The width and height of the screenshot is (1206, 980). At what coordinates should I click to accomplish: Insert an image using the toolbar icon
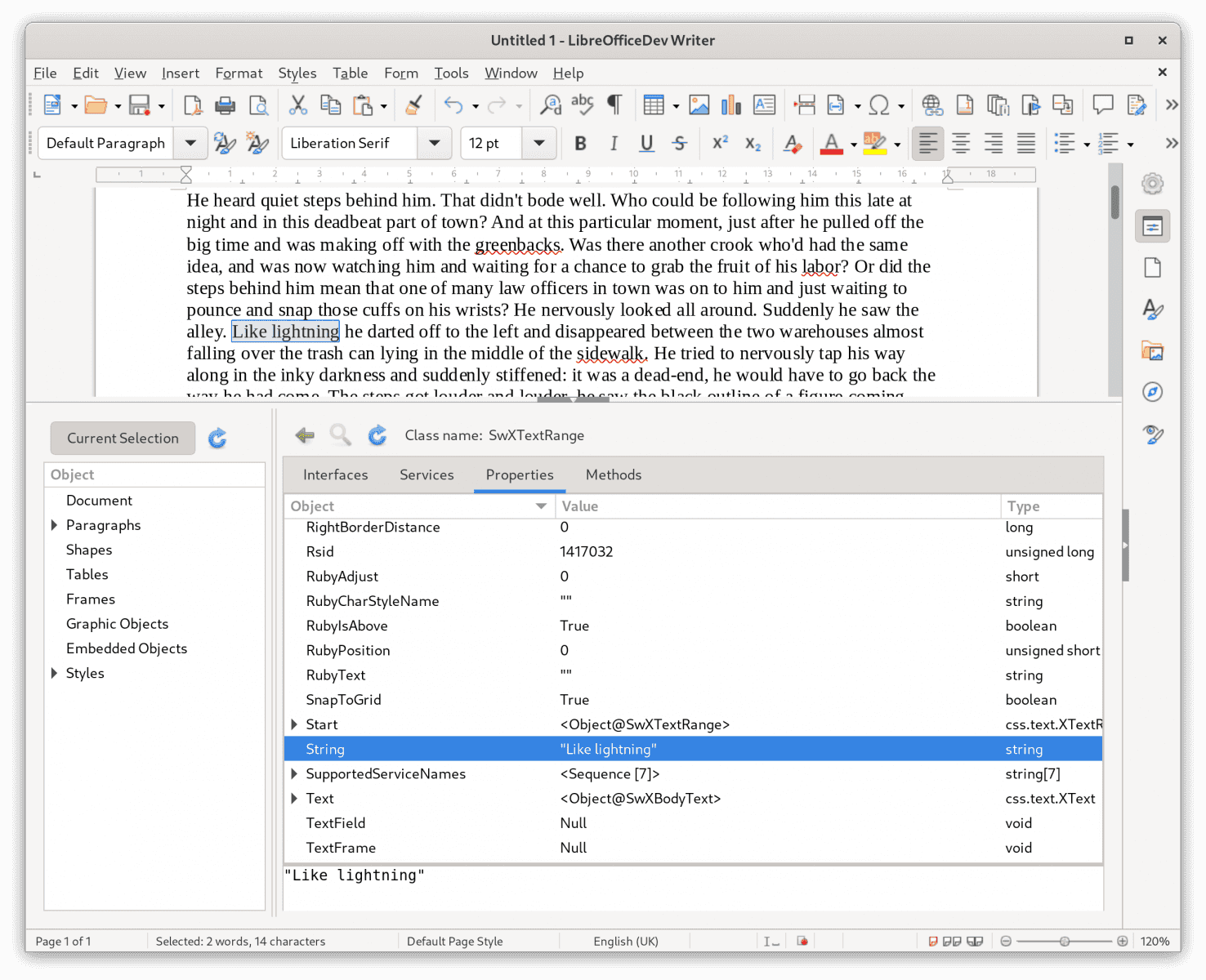pyautogui.click(x=699, y=105)
